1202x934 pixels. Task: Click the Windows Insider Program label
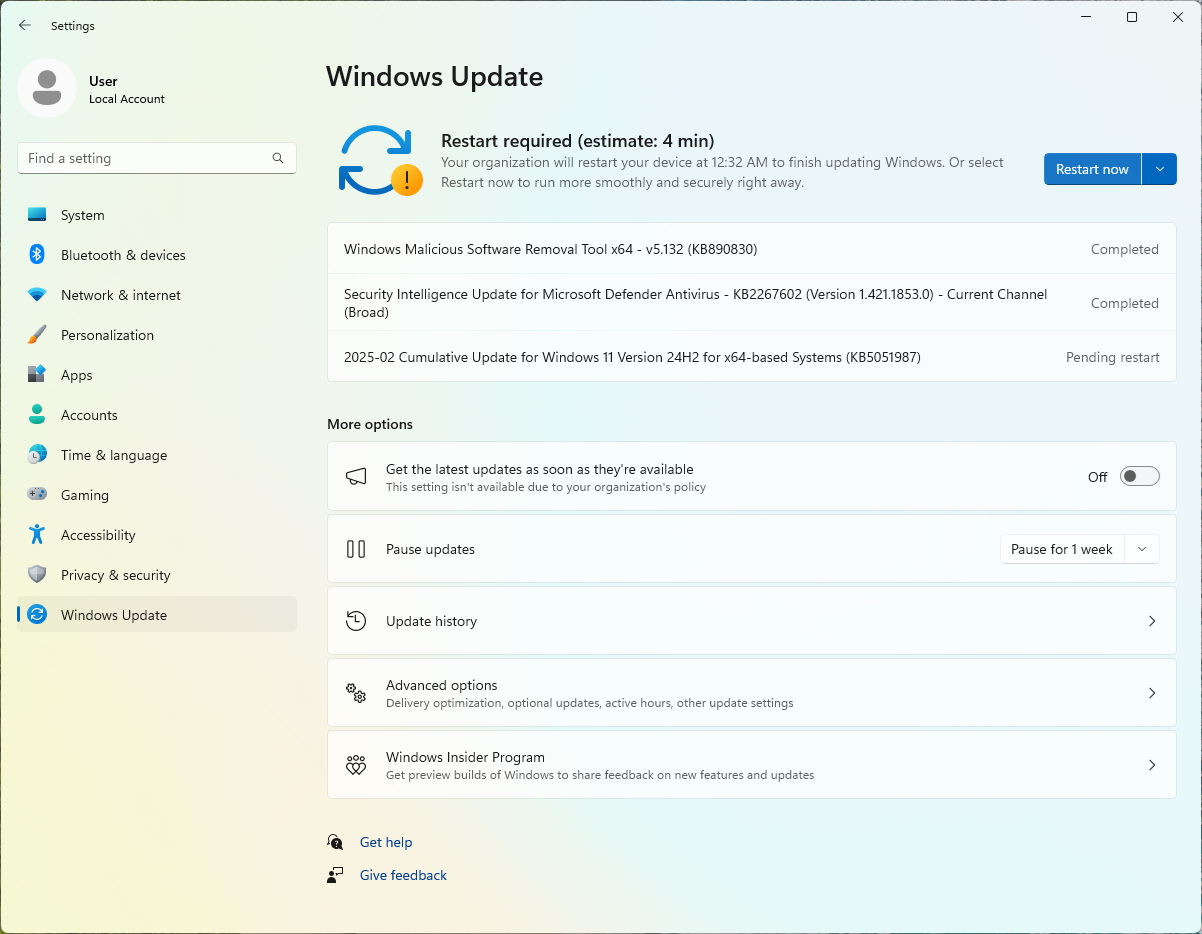pyautogui.click(x=465, y=757)
